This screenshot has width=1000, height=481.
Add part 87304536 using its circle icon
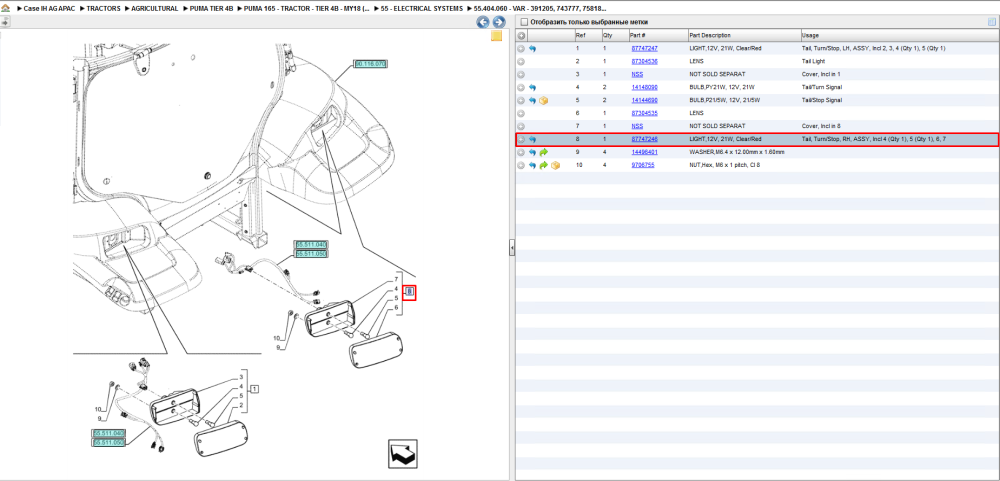tap(521, 61)
